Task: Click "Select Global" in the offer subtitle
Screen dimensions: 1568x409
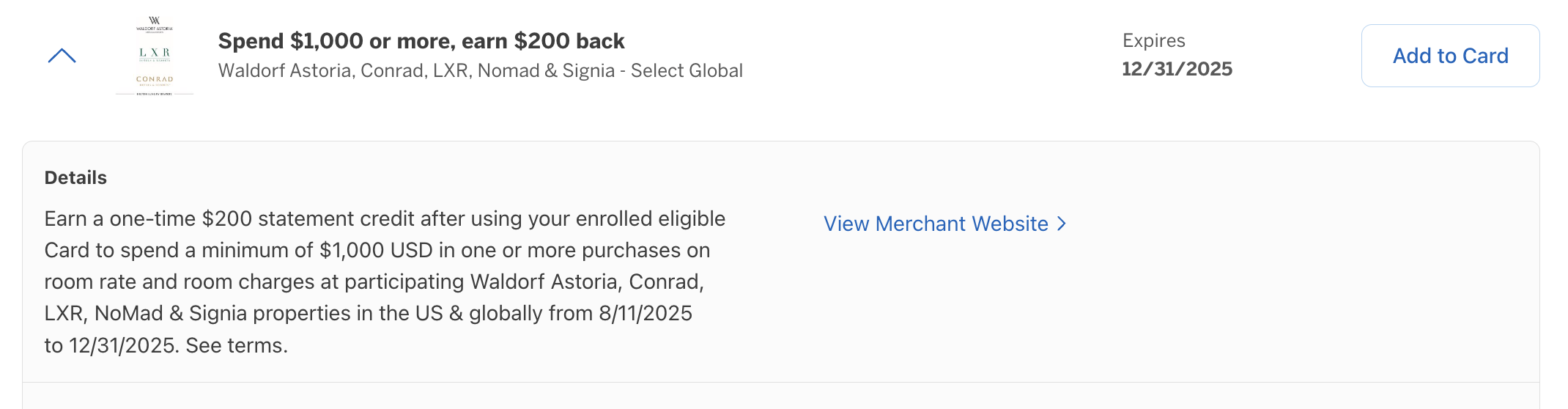Action: (687, 70)
